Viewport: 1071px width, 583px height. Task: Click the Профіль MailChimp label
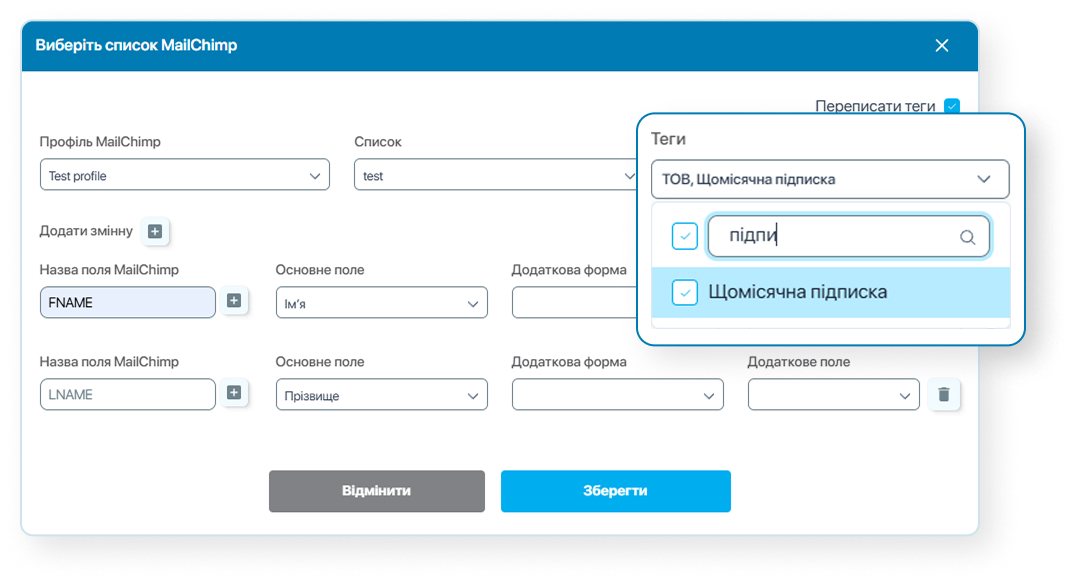[x=100, y=142]
